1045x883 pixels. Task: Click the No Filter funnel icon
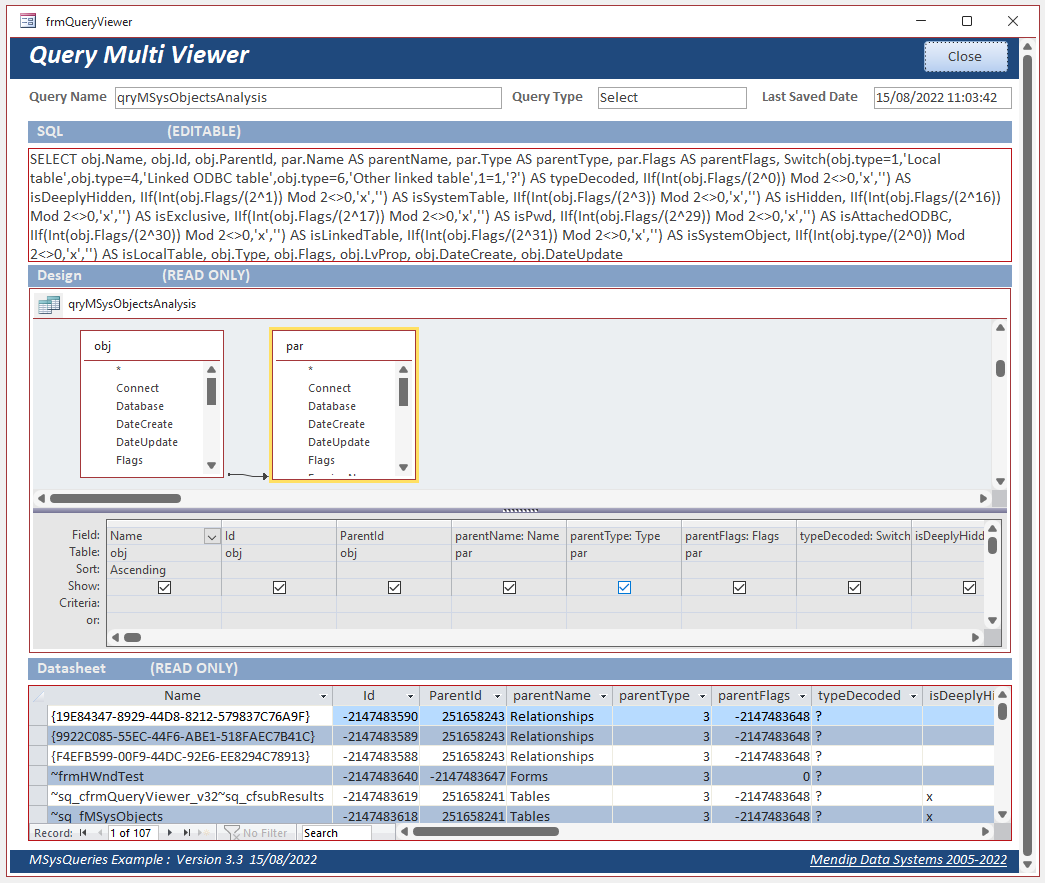pos(231,832)
